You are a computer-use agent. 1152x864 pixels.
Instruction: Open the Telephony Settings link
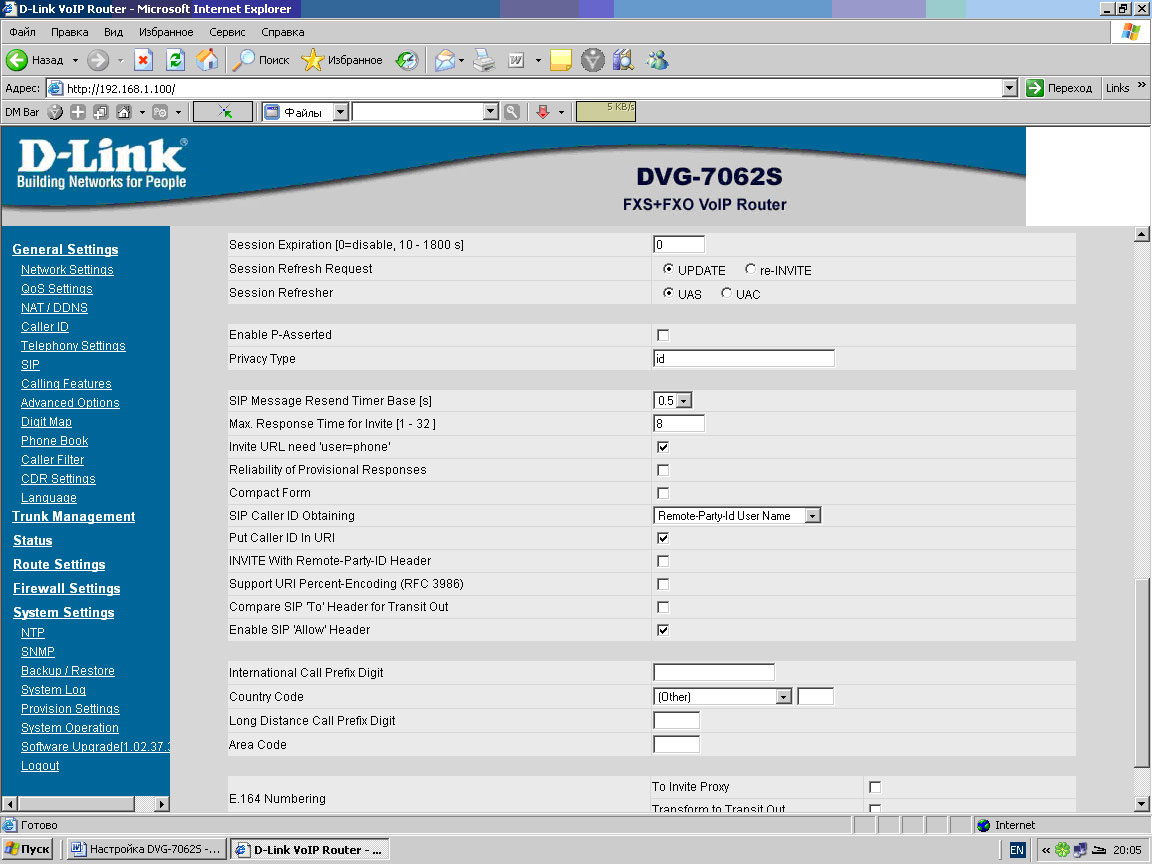[73, 346]
